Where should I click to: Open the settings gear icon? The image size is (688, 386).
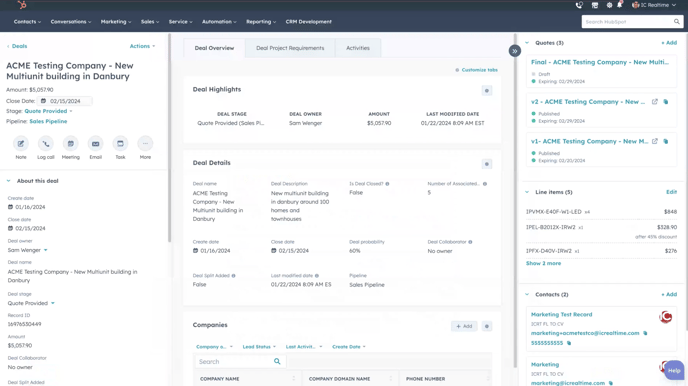tap(609, 5)
